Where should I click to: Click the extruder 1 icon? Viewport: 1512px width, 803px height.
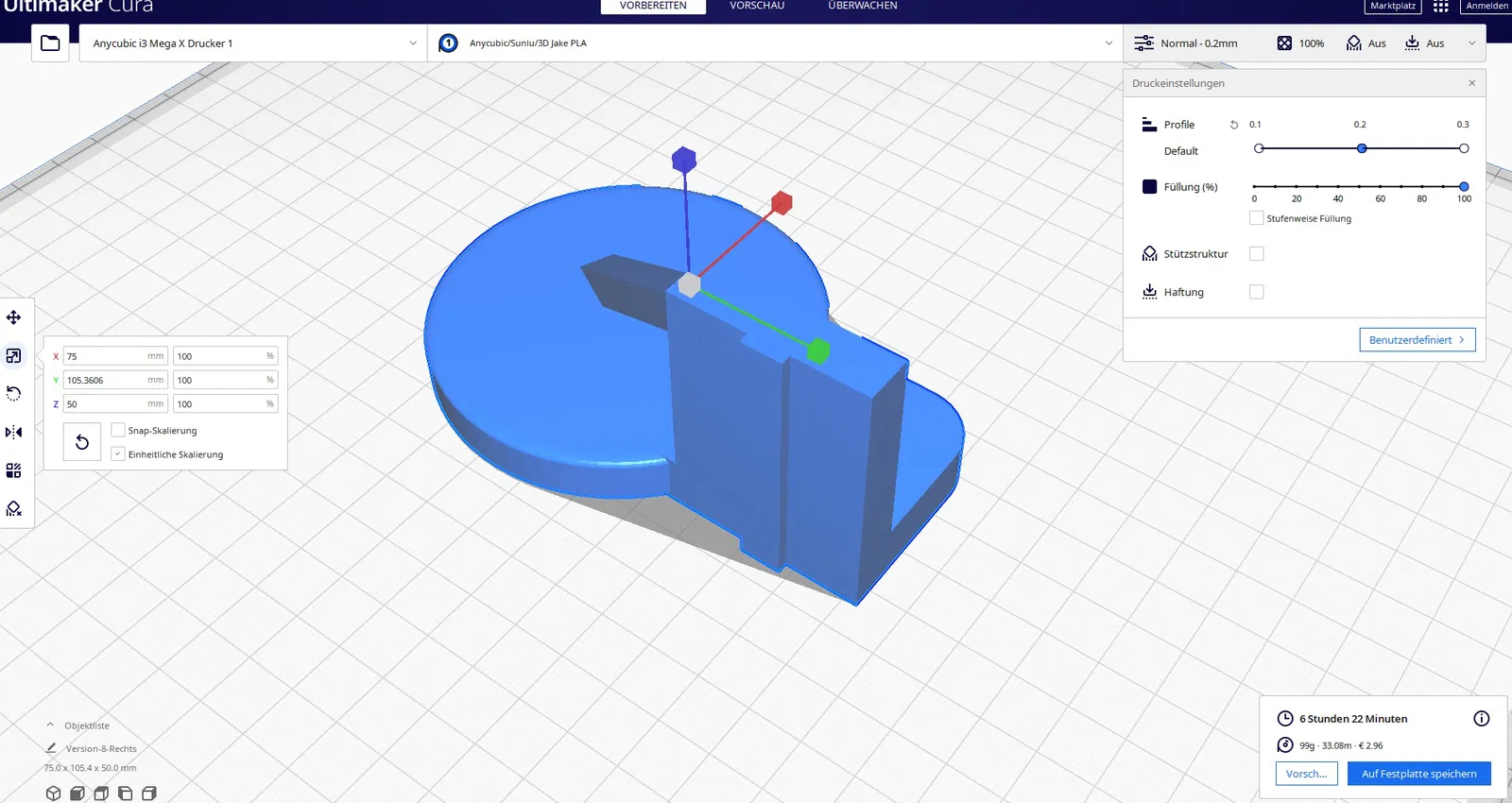449,43
